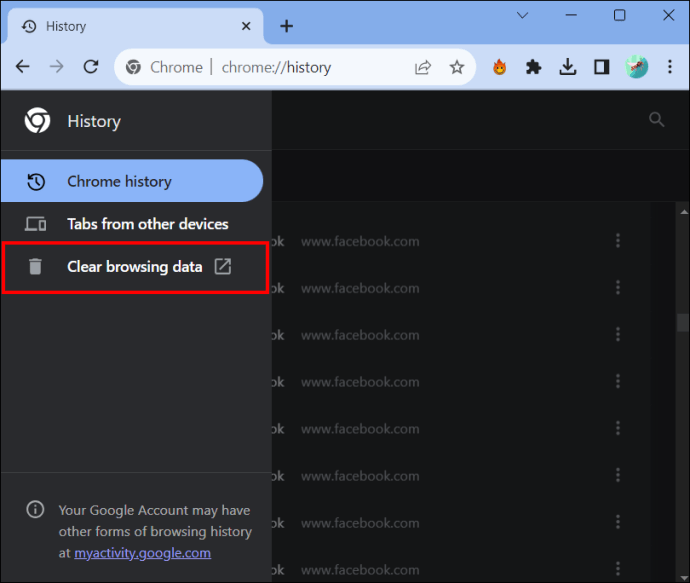
Task: Open the flame-fox extension icon
Action: [x=499, y=67]
